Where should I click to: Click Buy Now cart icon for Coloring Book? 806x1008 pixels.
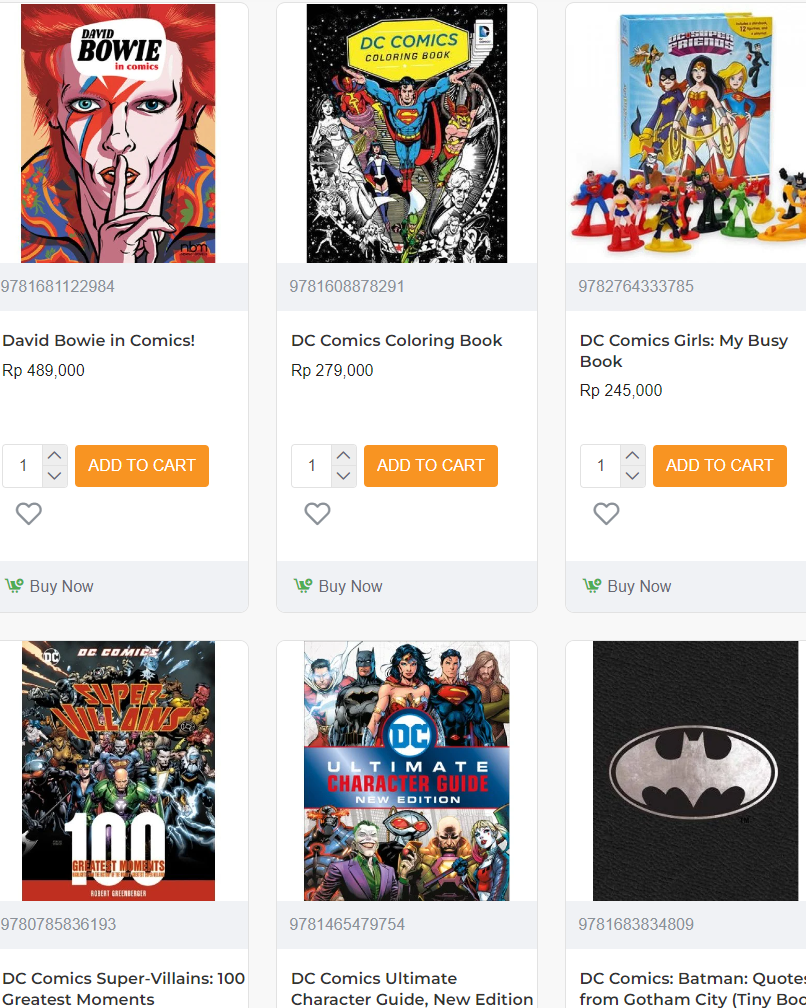(x=303, y=586)
